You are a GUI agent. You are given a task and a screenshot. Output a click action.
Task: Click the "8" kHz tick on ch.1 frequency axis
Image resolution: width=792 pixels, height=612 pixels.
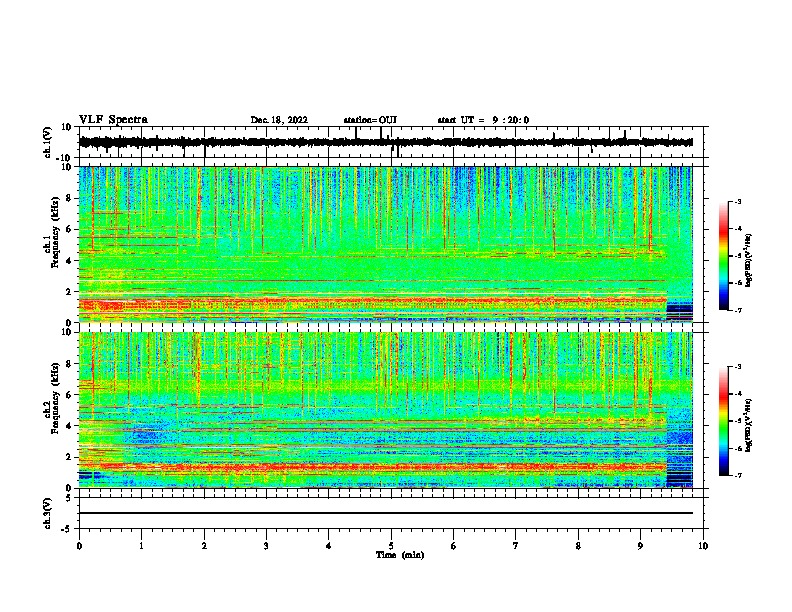click(70, 198)
